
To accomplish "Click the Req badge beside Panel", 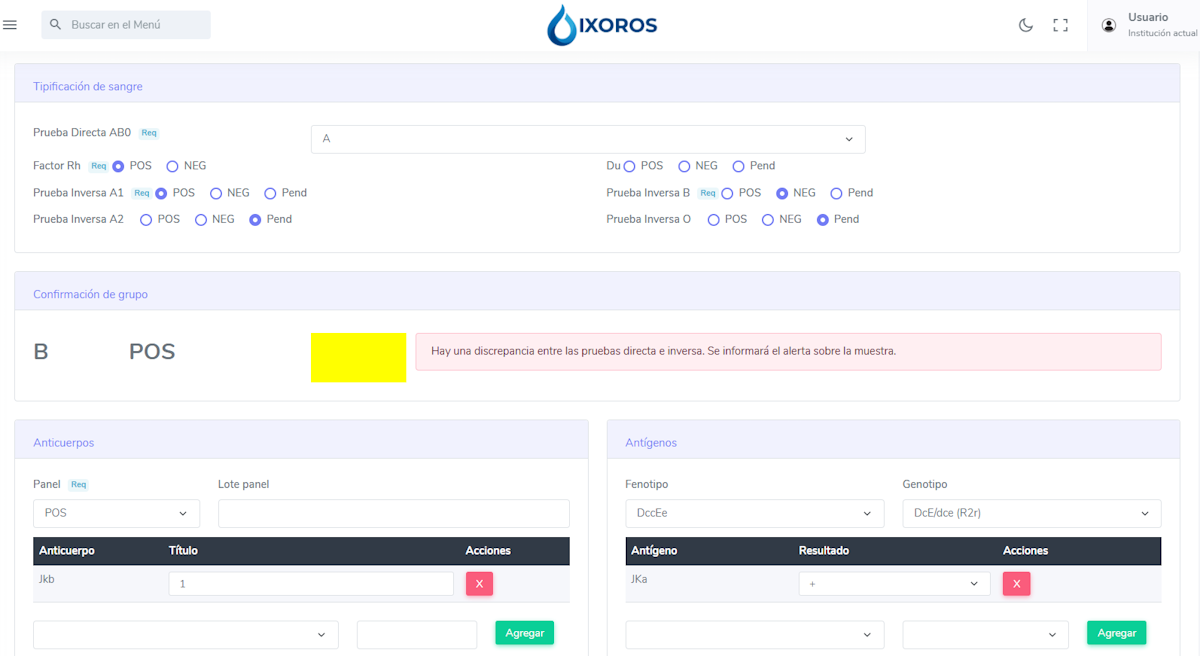I will (x=78, y=485).
